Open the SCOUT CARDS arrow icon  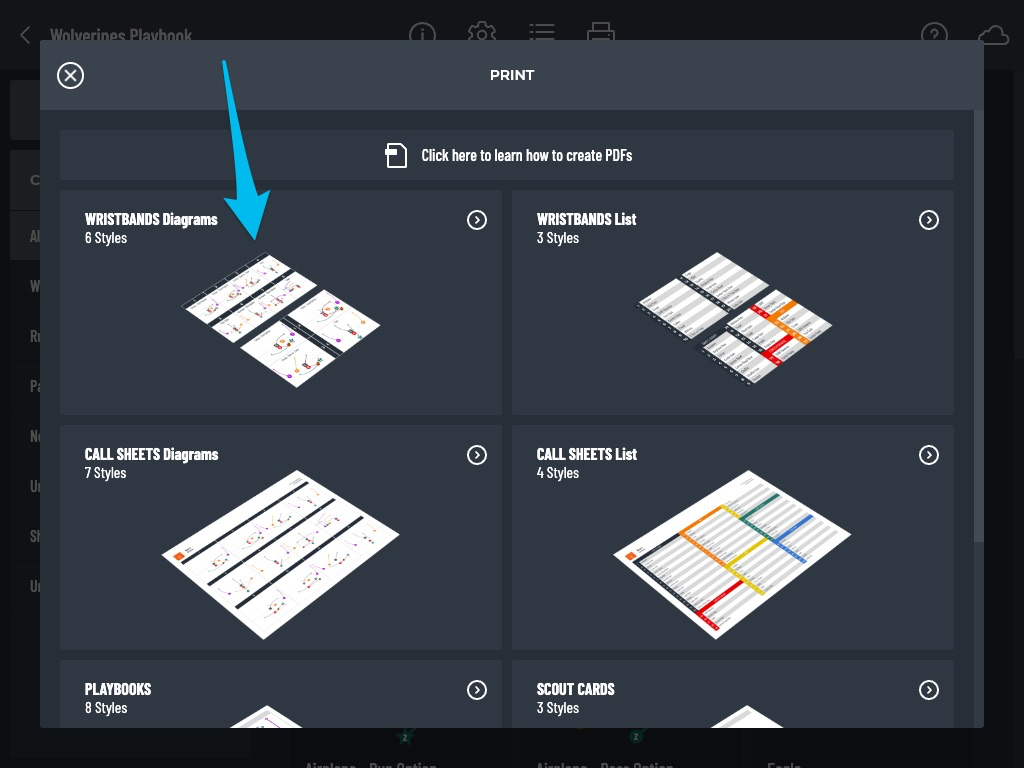(929, 690)
